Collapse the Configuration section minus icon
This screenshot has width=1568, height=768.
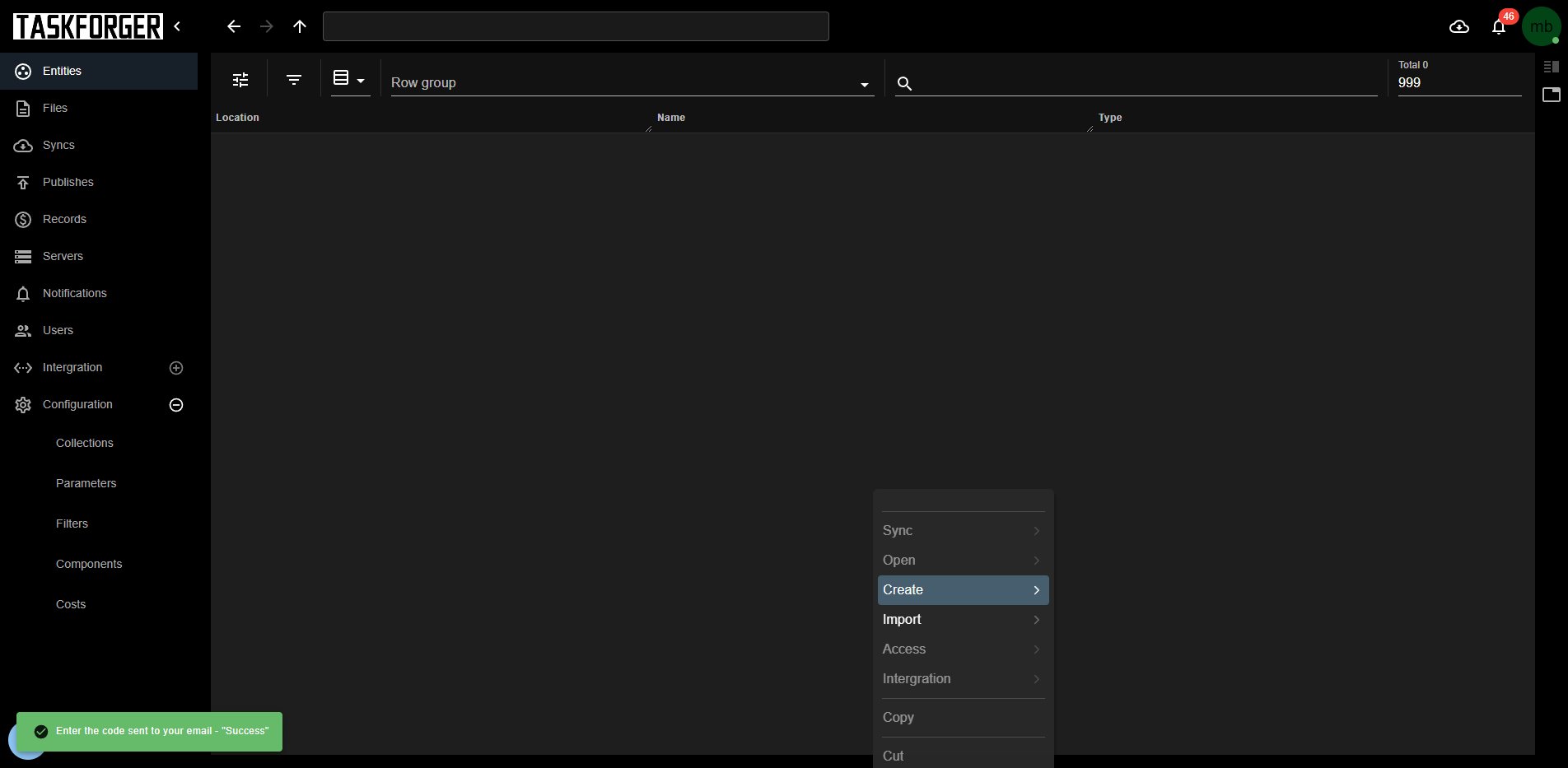pos(176,405)
